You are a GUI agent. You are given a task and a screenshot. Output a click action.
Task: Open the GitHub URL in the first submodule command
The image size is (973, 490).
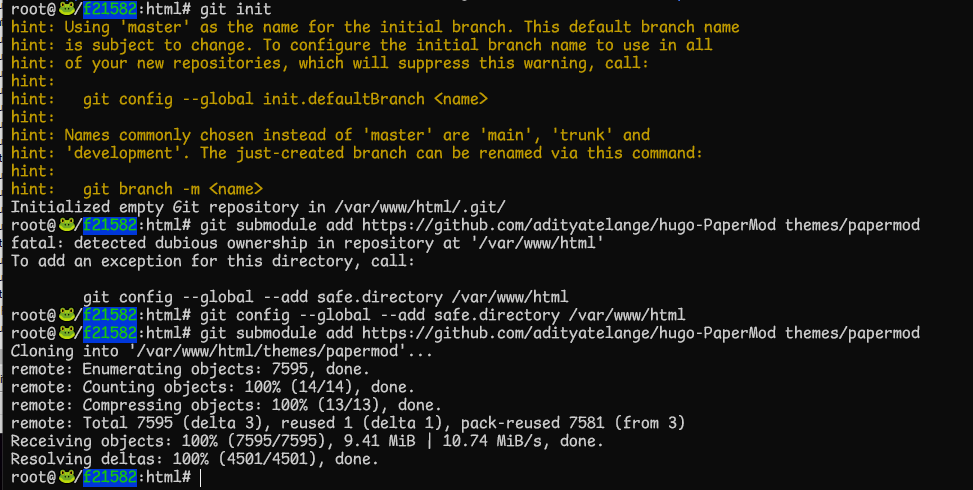coord(568,225)
